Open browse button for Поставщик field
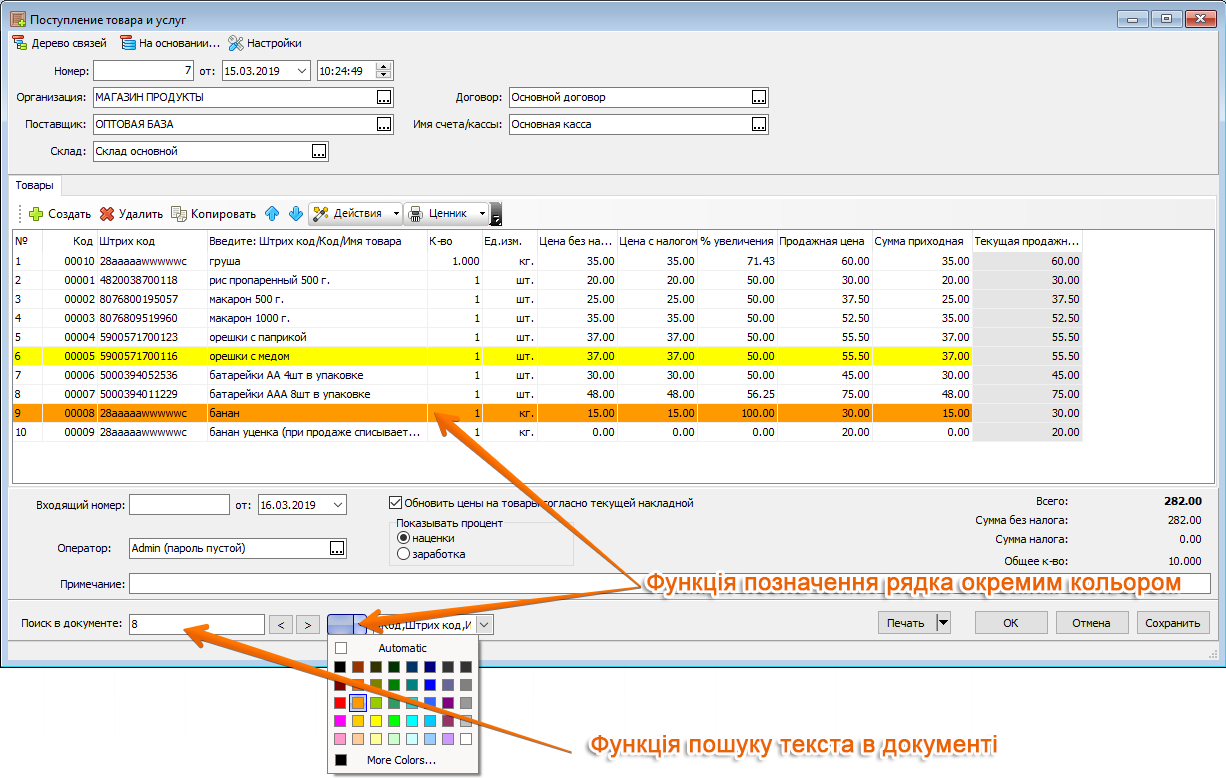 pos(384,124)
